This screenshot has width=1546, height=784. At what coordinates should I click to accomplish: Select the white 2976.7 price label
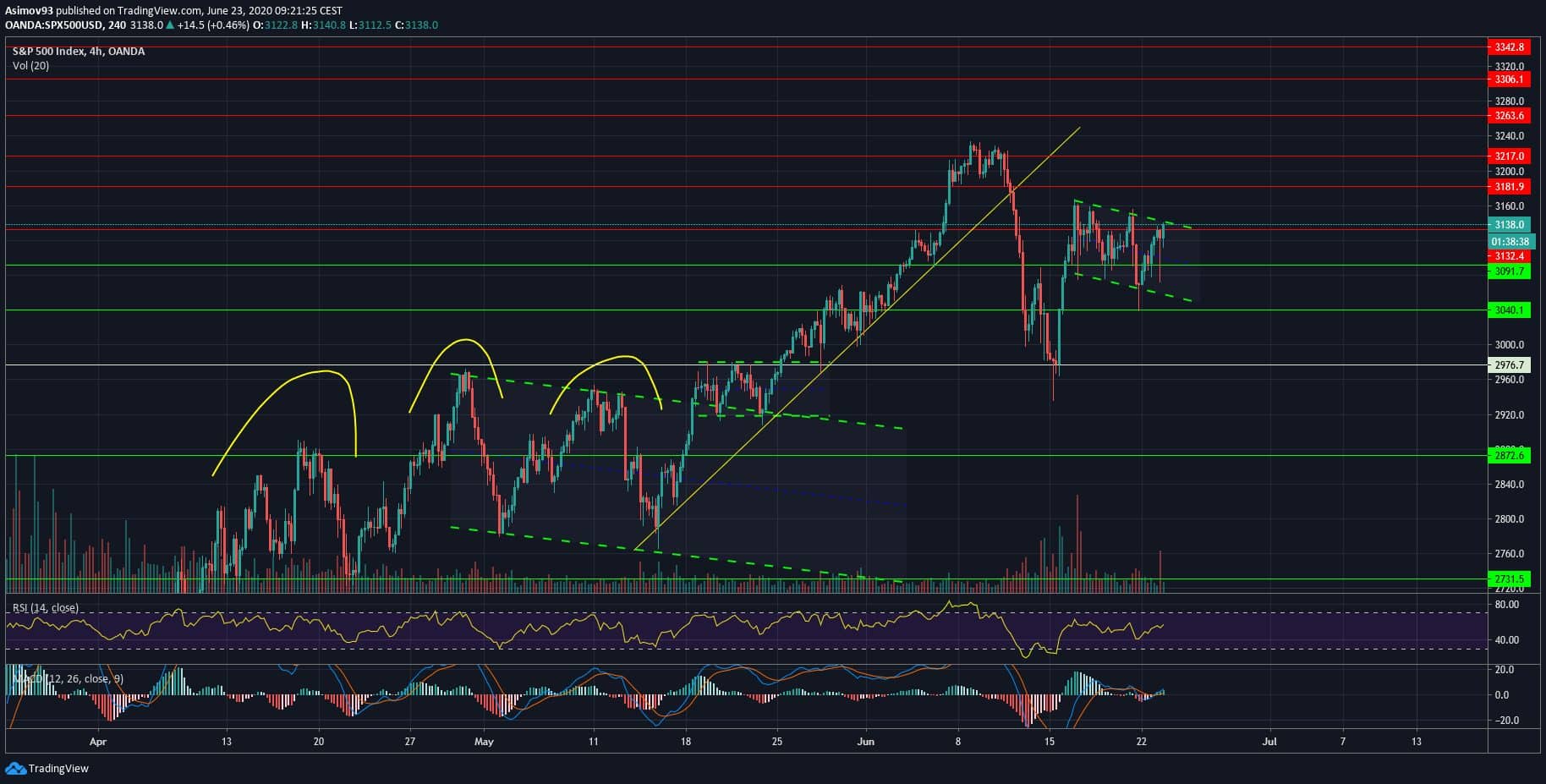point(1509,365)
